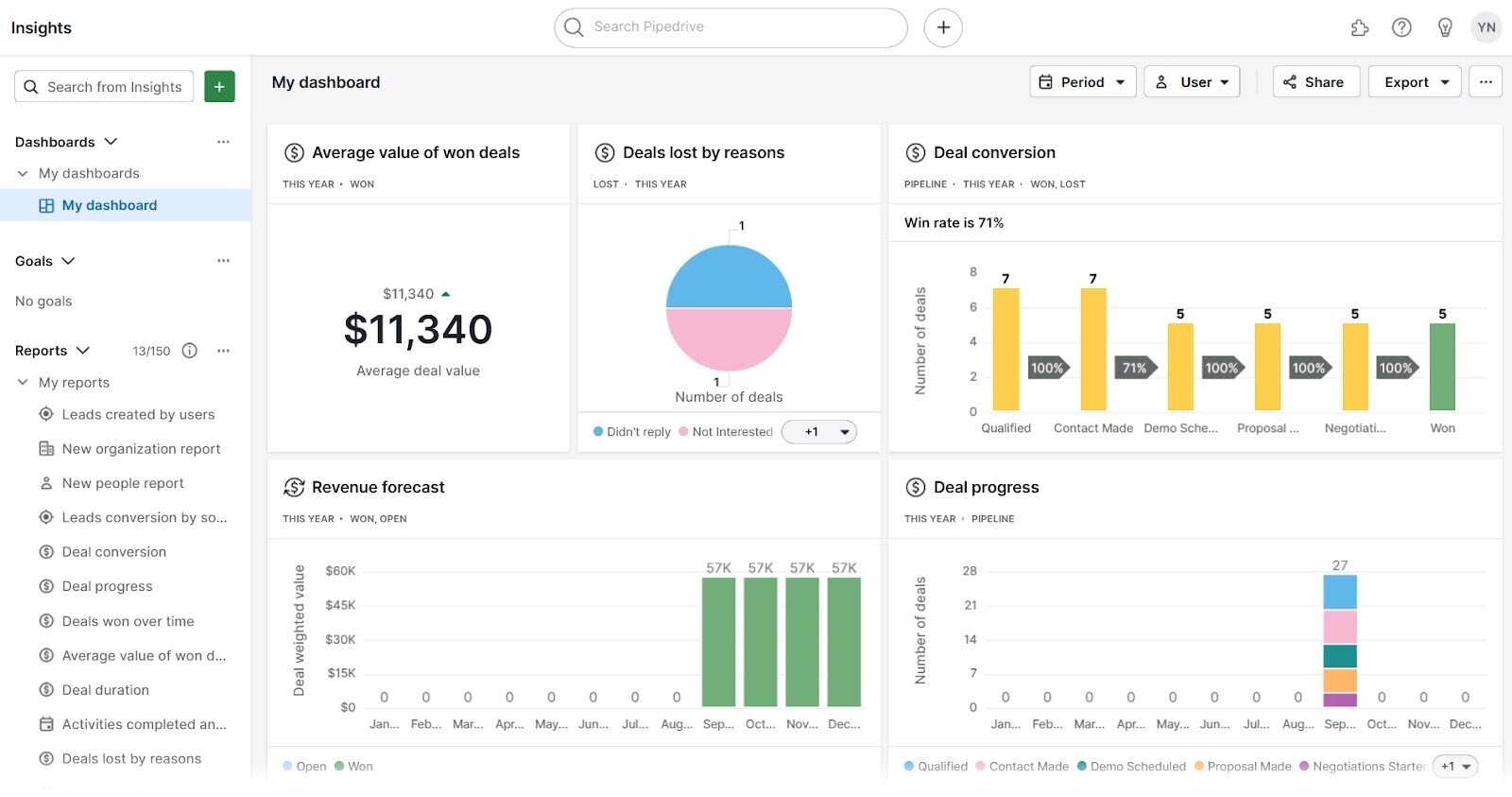Open the marketplace puzzle icon

tap(1360, 27)
